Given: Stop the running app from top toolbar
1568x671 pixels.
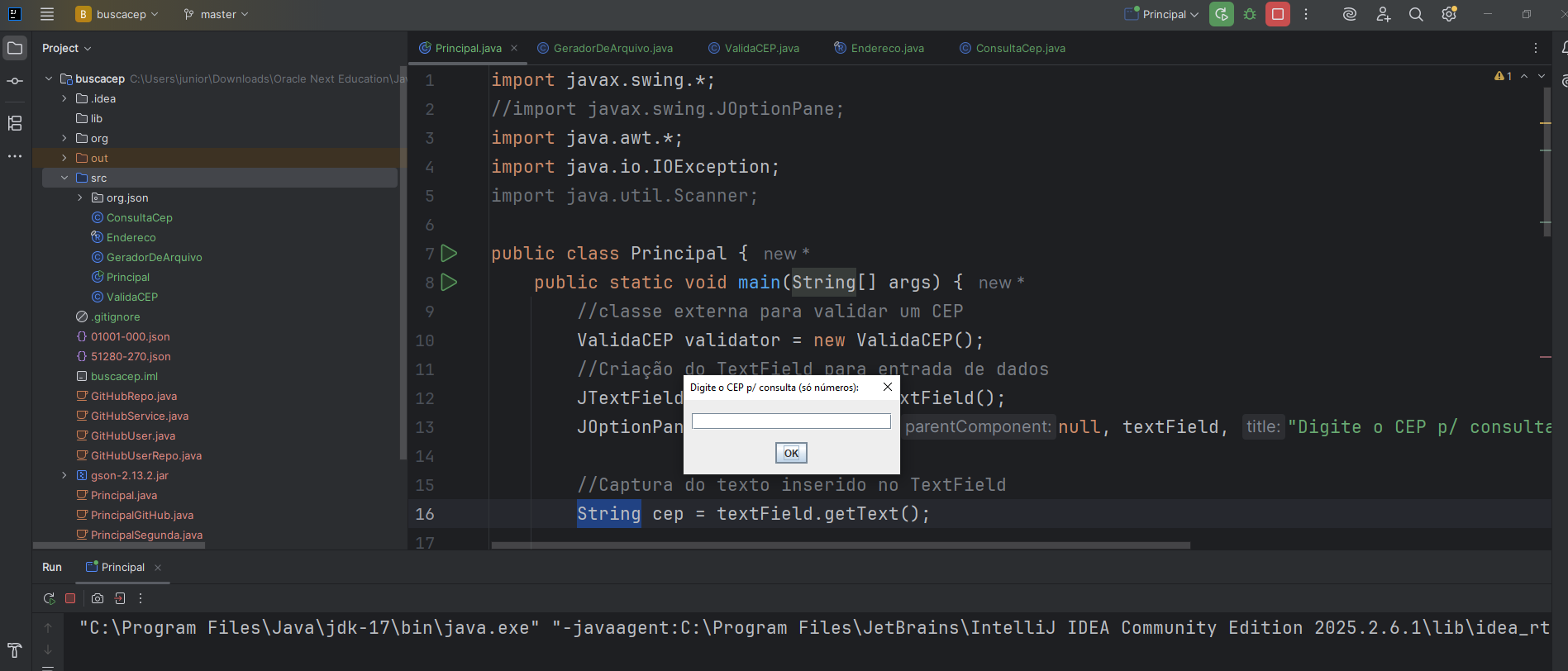Looking at the screenshot, I should 1278,14.
